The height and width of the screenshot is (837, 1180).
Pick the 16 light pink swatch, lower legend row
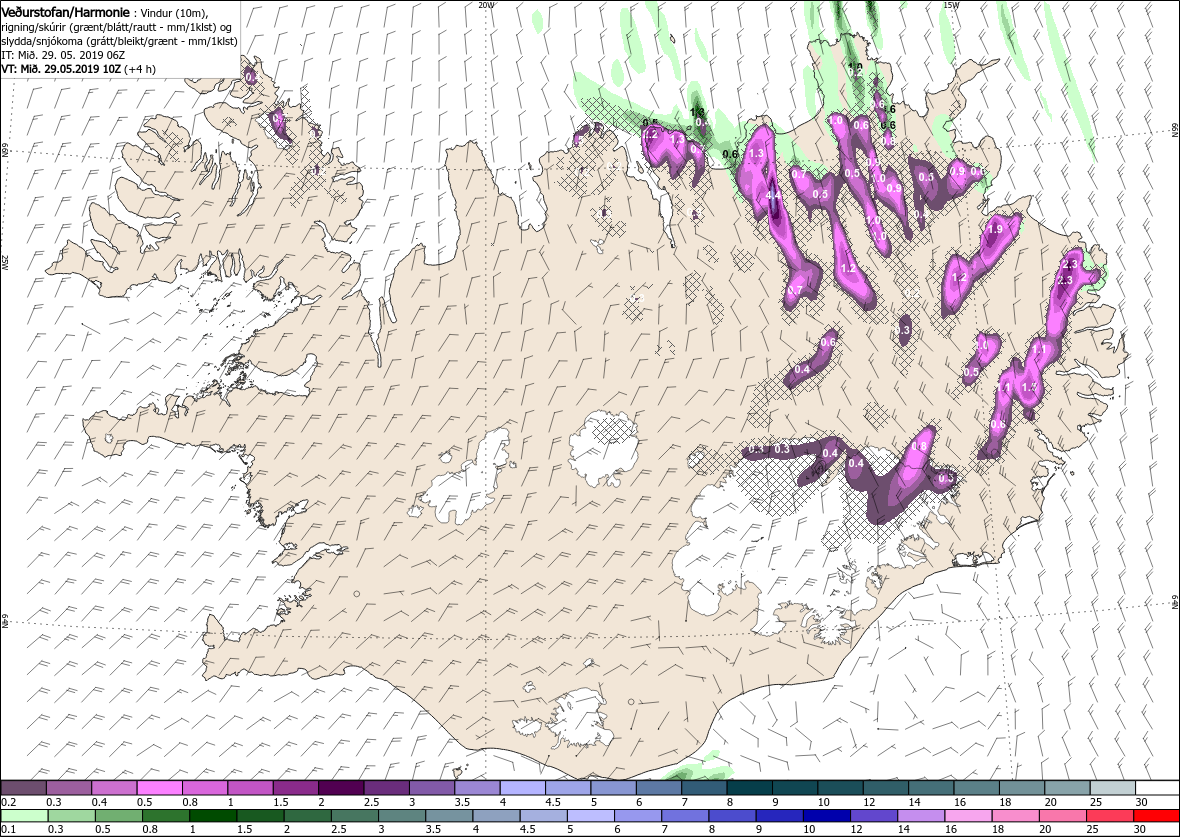[968, 816]
